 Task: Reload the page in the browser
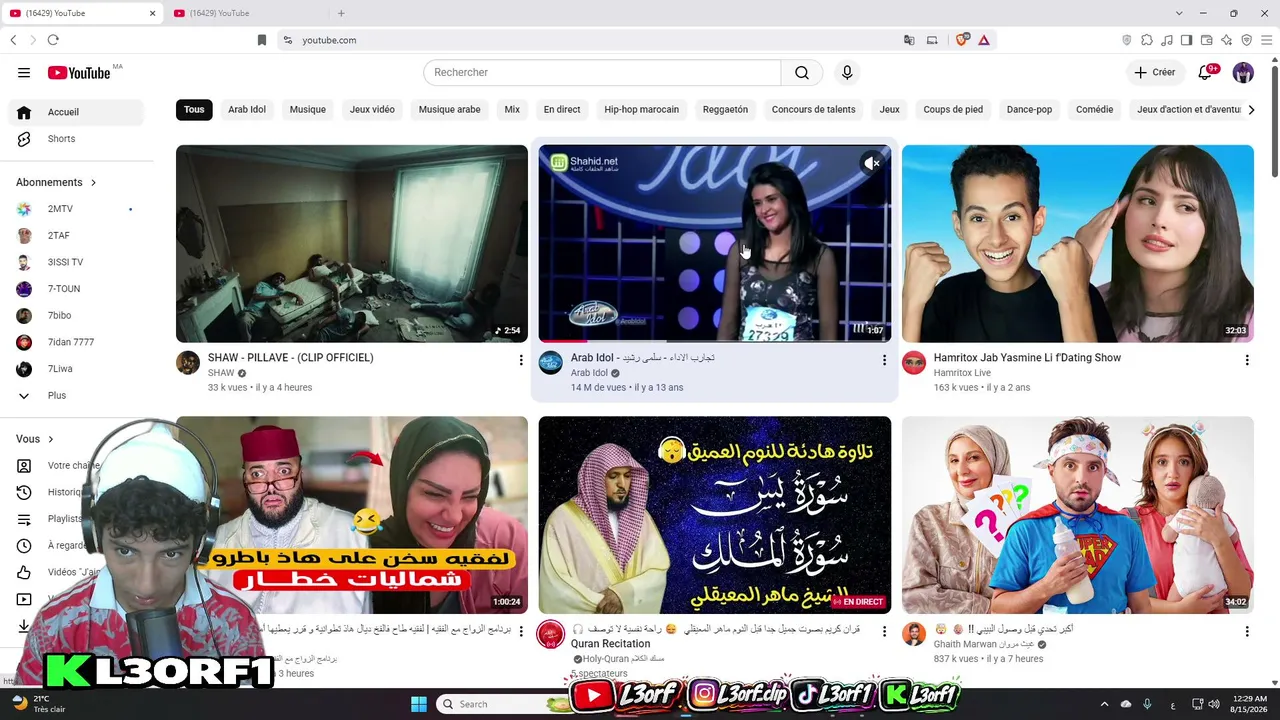click(x=53, y=40)
